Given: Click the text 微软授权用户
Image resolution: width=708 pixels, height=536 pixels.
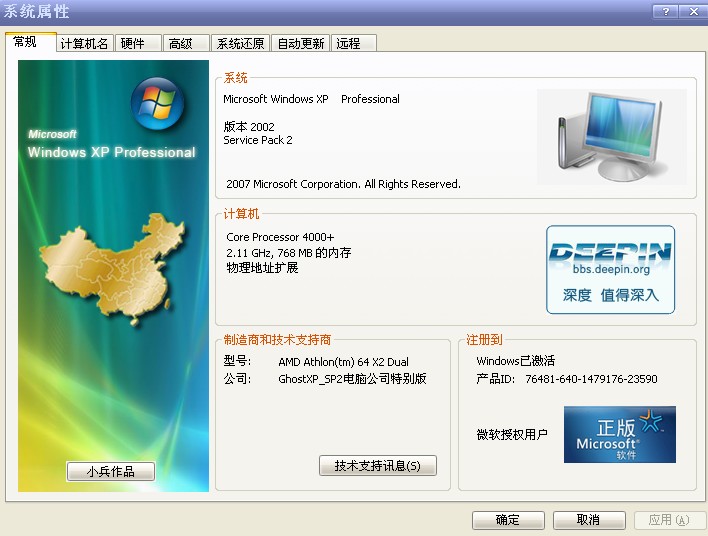Looking at the screenshot, I should [512, 434].
